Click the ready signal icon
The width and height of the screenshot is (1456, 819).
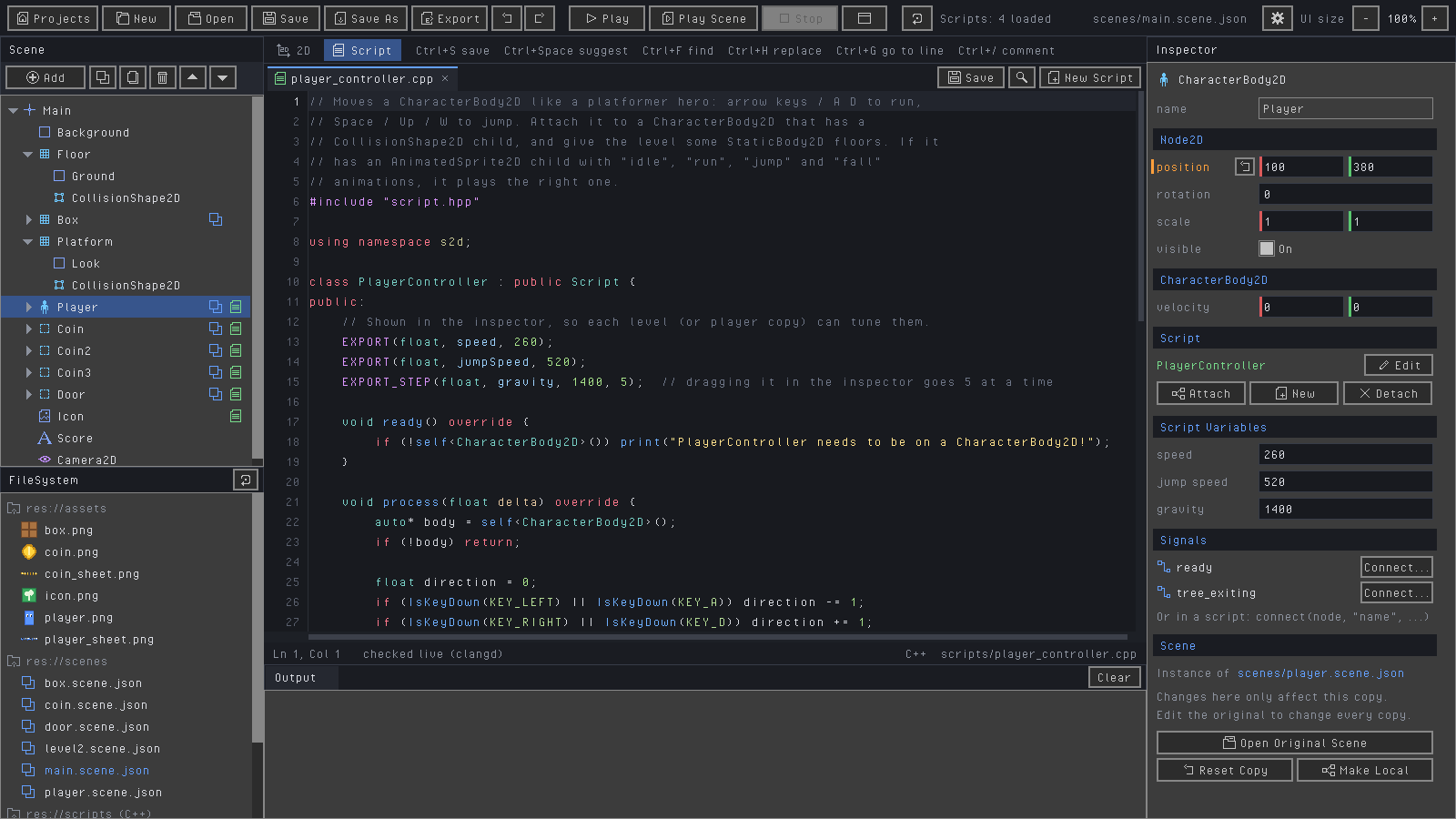tap(1164, 567)
